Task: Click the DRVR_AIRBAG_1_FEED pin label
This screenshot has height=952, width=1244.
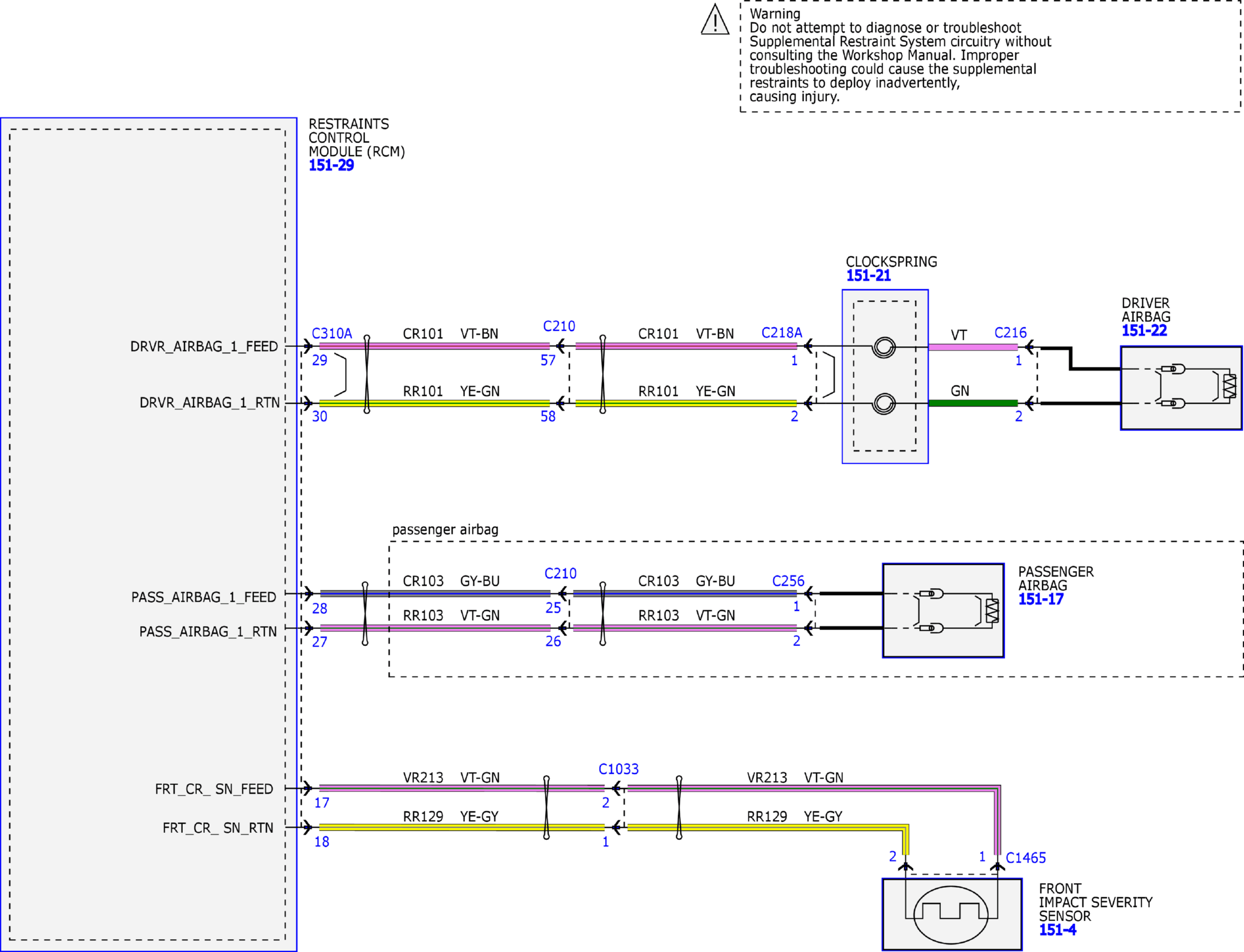Action: pos(204,347)
